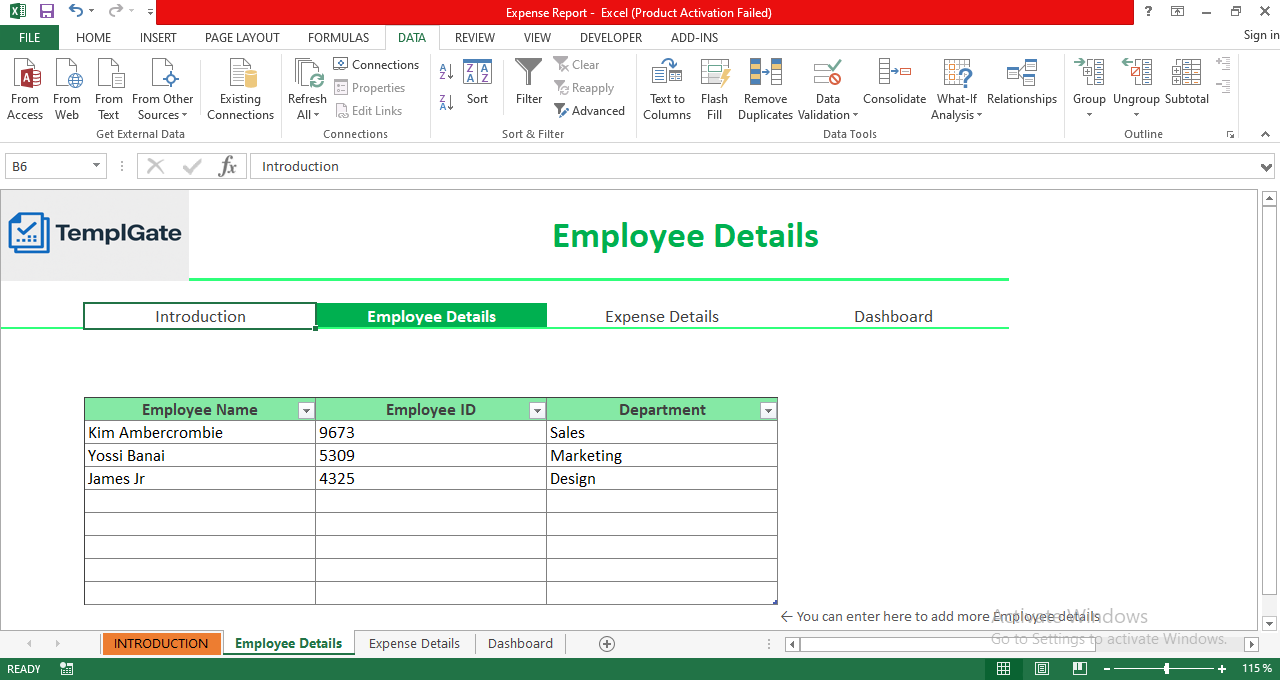
Task: Toggle the Filter funnel button
Action: [529, 83]
